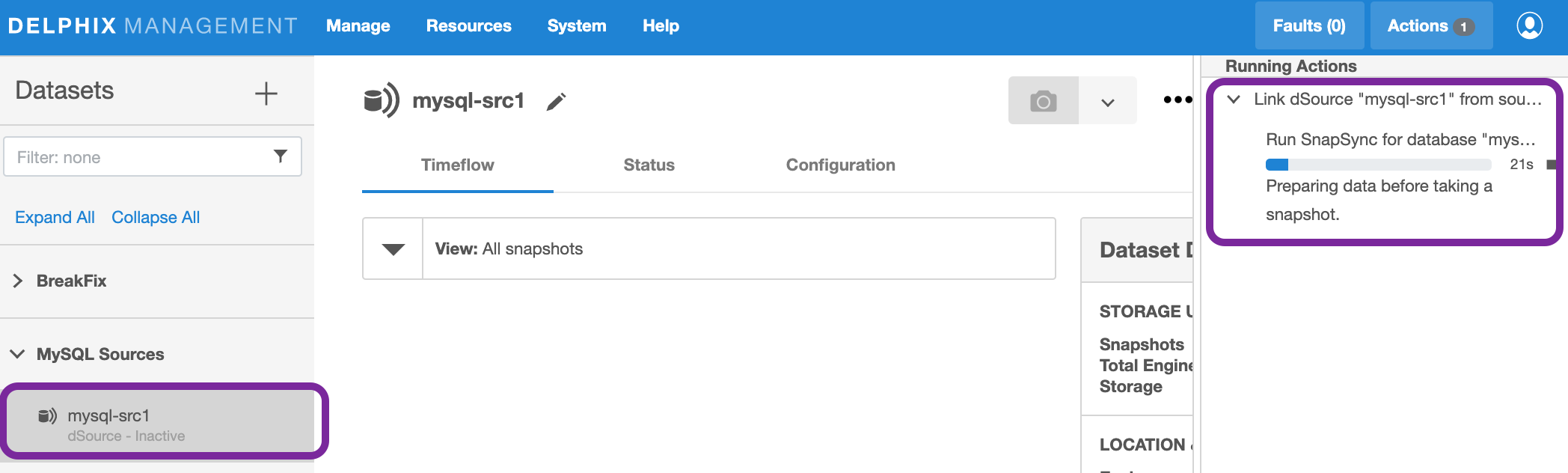The height and width of the screenshot is (473, 1568).
Task: Open the Manage menu
Action: tap(358, 25)
